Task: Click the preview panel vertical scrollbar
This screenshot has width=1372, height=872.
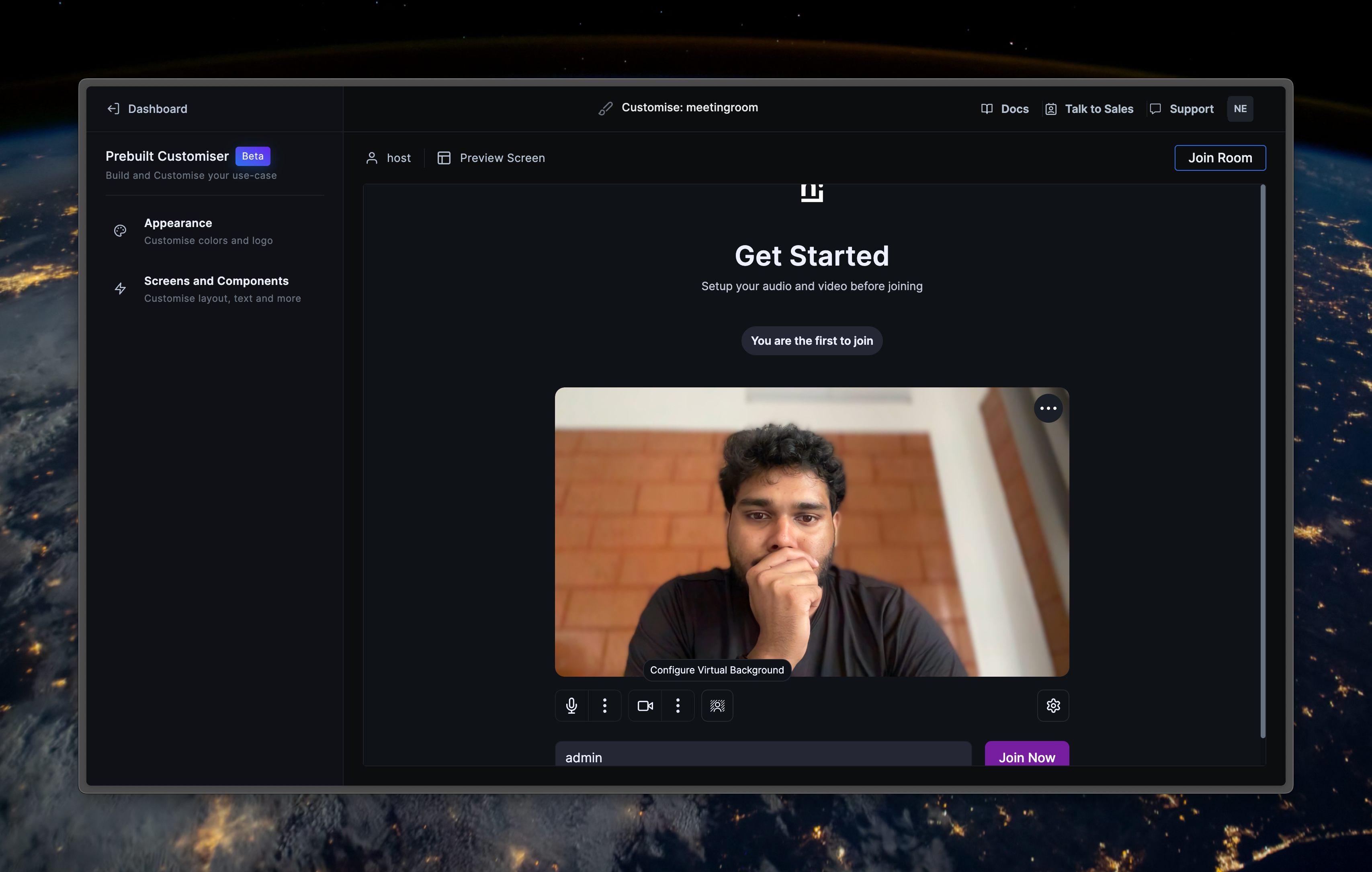Action: [x=1263, y=461]
